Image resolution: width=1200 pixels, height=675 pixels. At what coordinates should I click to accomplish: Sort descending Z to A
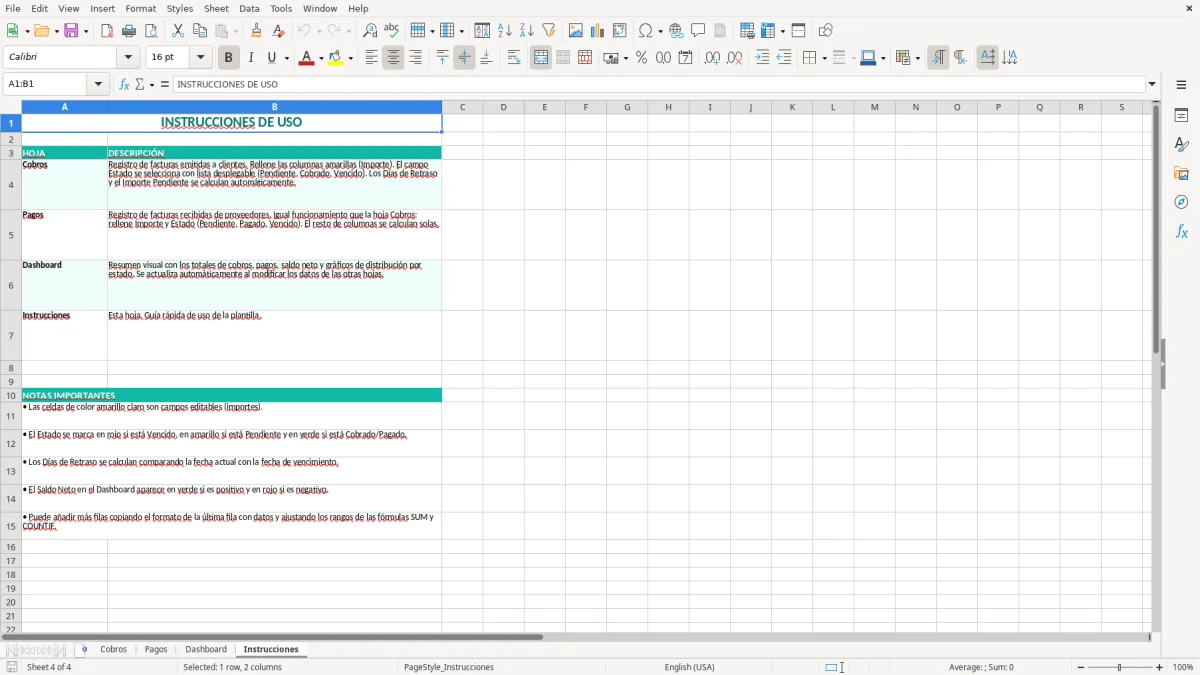pos(527,31)
